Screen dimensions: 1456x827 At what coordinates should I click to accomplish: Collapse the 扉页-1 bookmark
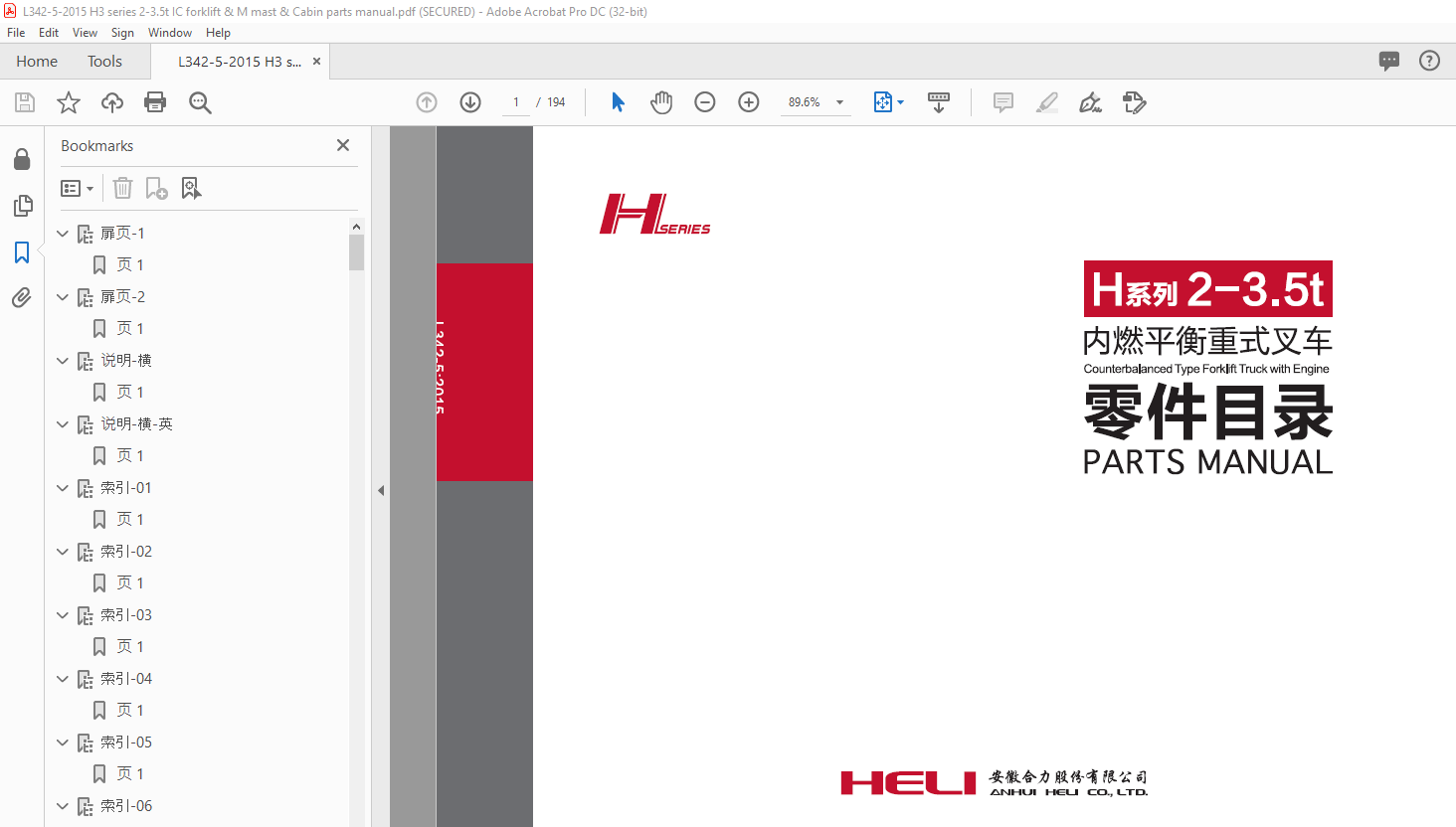click(x=63, y=234)
